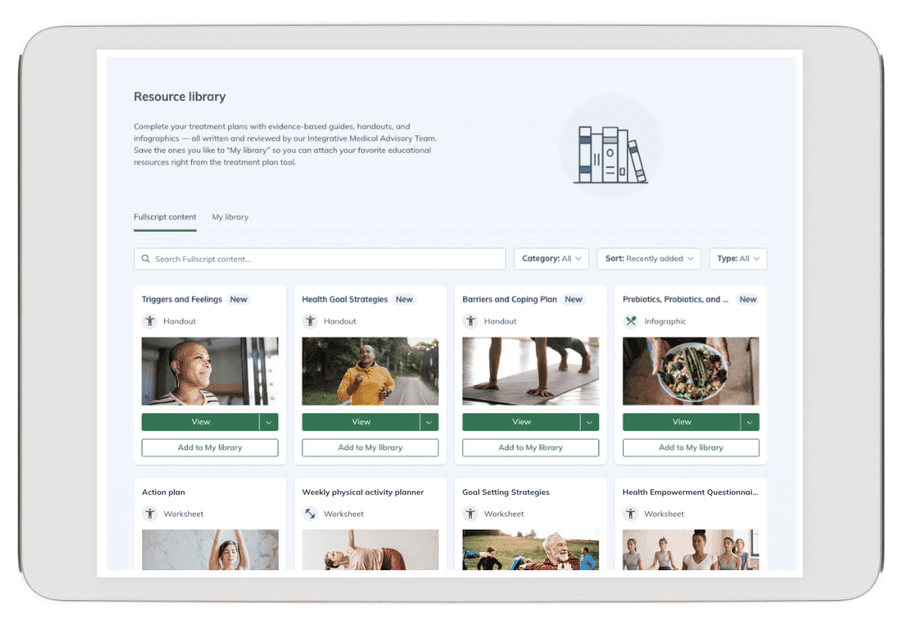Image resolution: width=900 pixels, height=632 pixels.
Task: Click the infographic icon on Prebiotics, Probiotics card
Action: 631,321
